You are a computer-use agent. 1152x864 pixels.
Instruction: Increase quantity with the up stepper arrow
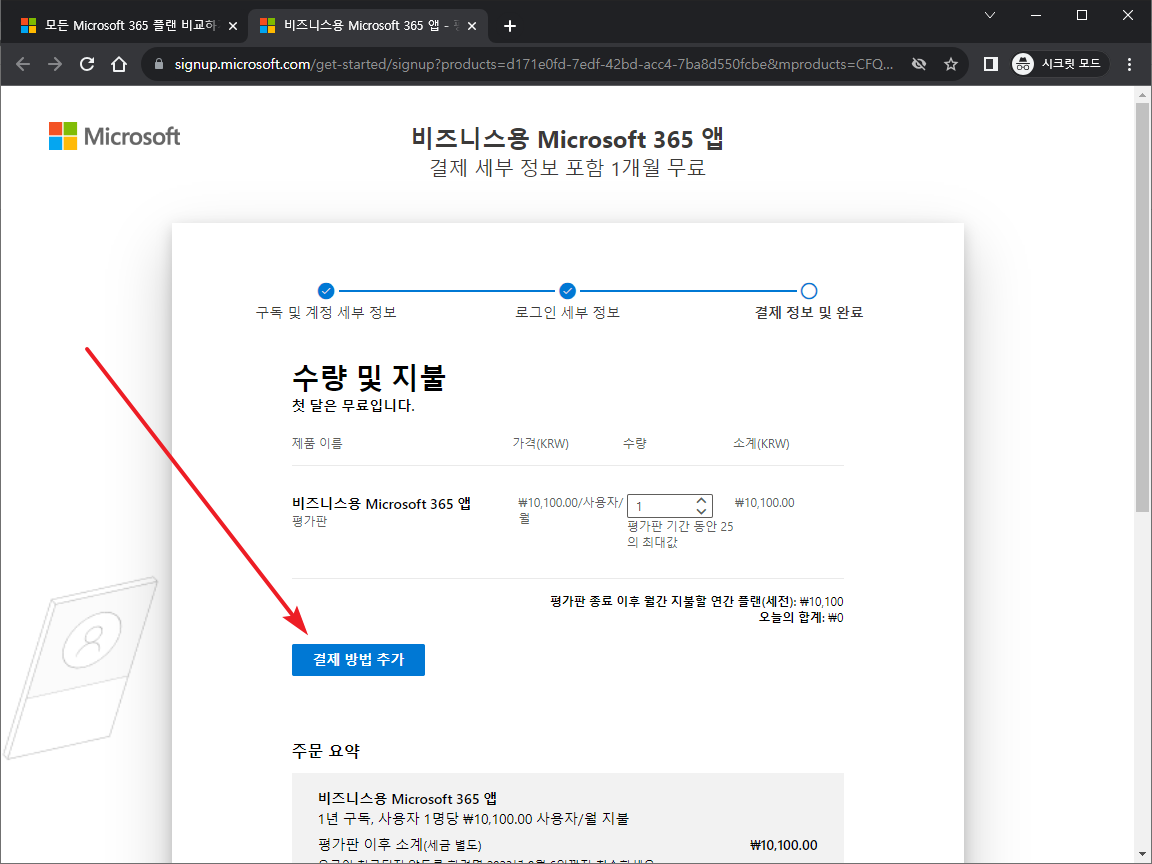[702, 500]
